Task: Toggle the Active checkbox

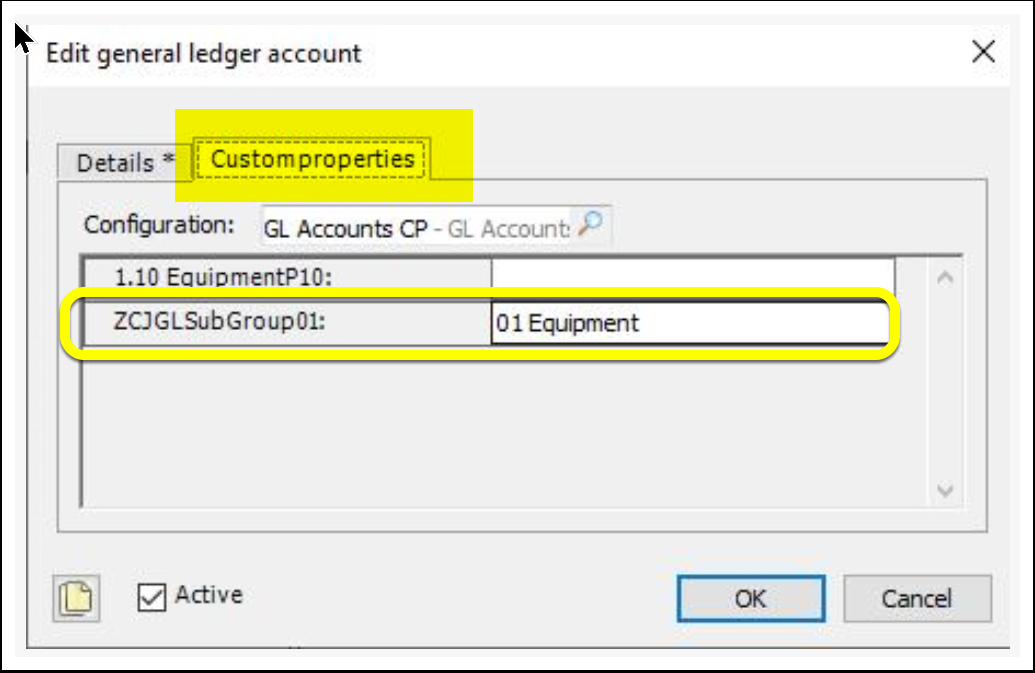Action: point(151,597)
